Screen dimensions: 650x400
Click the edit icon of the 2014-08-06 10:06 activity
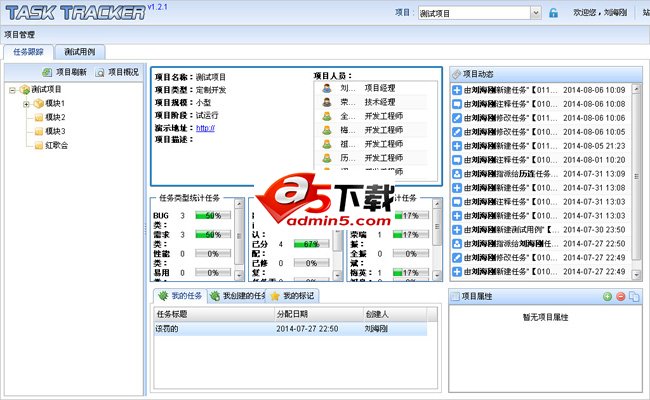[457, 118]
